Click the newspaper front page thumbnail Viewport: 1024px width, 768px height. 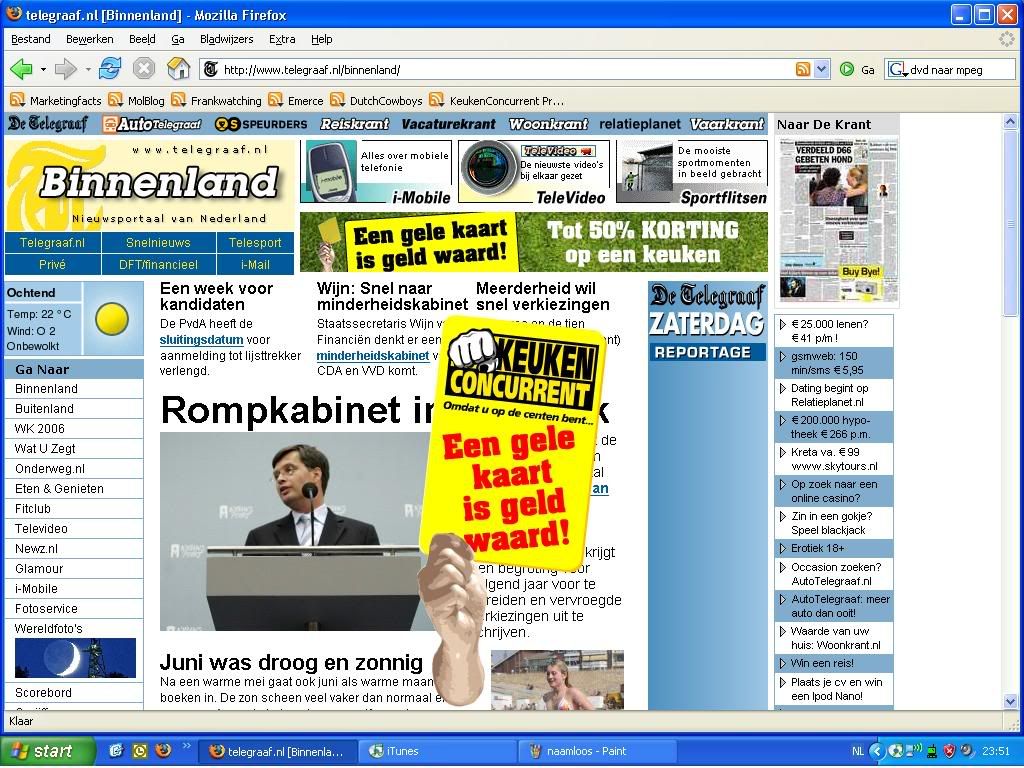click(x=838, y=220)
